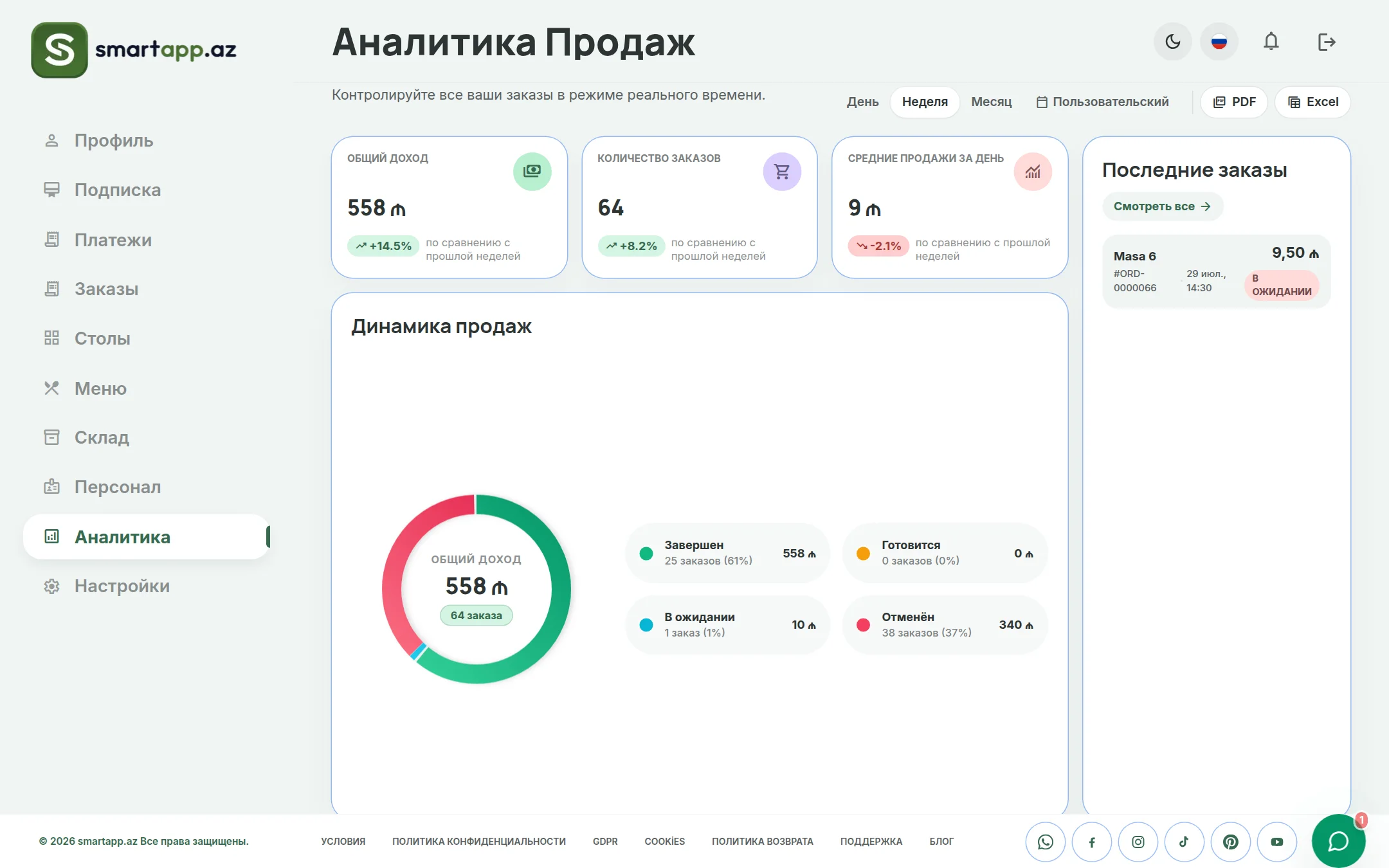Open the live chat bubble
Screen dimensions: 1389x868
[1339, 841]
